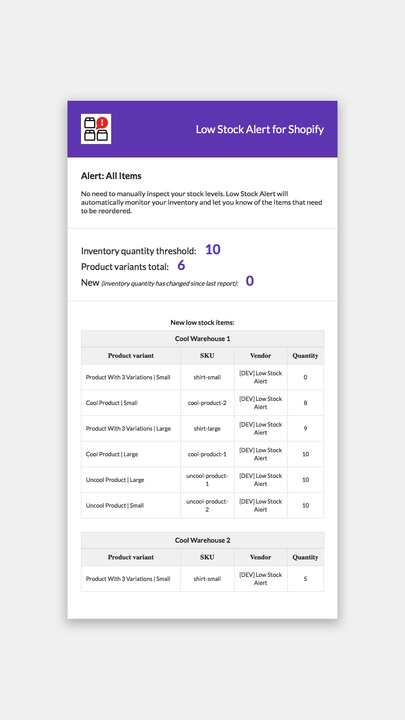Image resolution: width=405 pixels, height=720 pixels.
Task: Click the 'Inventory quantity threshold:' label
Action: click(139, 251)
